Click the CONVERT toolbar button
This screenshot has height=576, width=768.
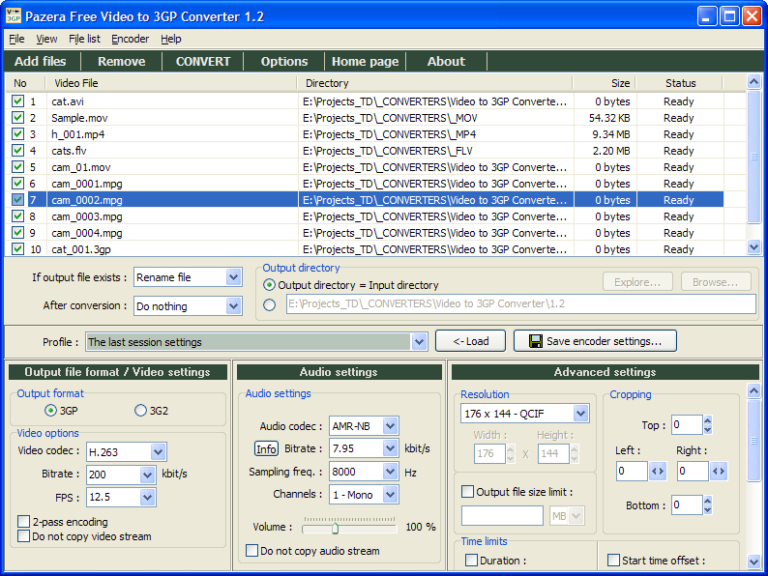(x=203, y=61)
